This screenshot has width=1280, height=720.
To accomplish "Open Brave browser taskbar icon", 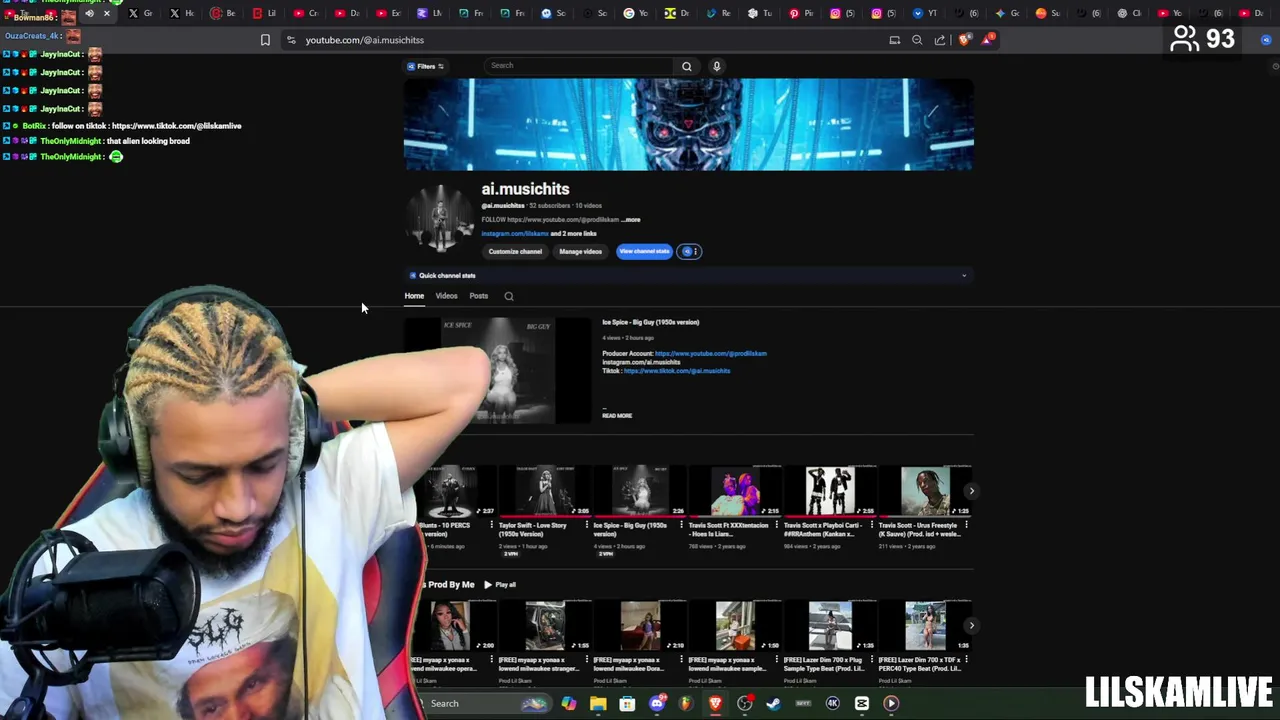I will point(715,704).
